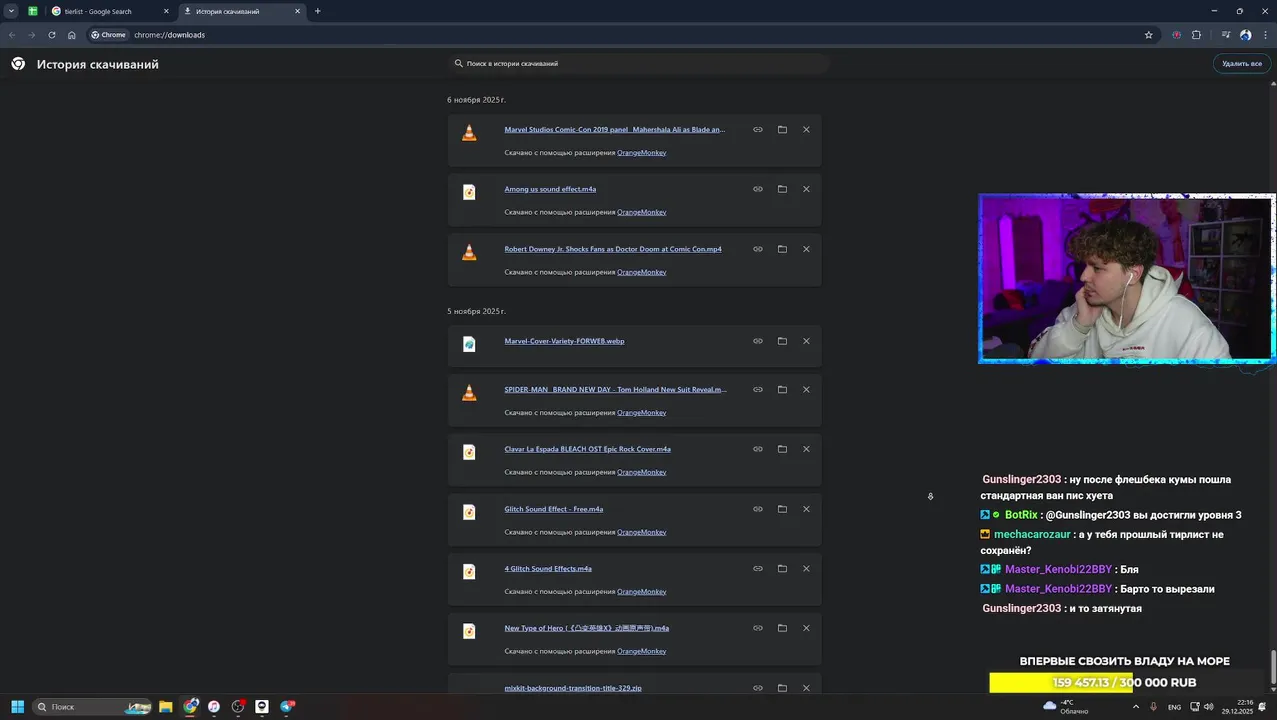Open the Chrome profile avatar
Viewport: 1277px width, 720px height.
pos(1246,35)
